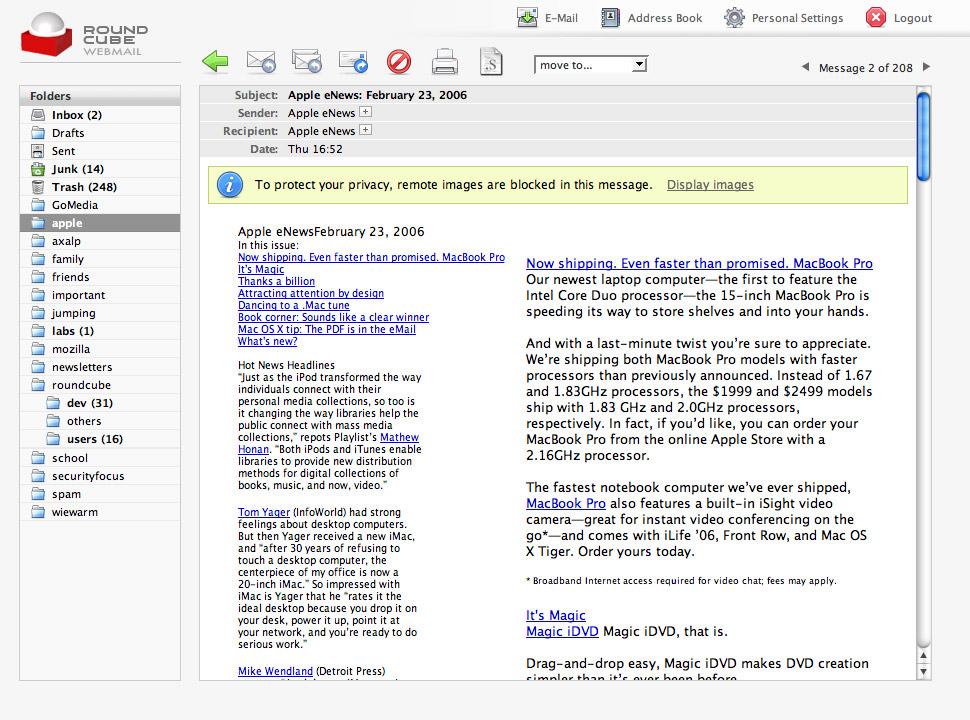
Task: Go back with the green arrow icon
Action: (215, 61)
